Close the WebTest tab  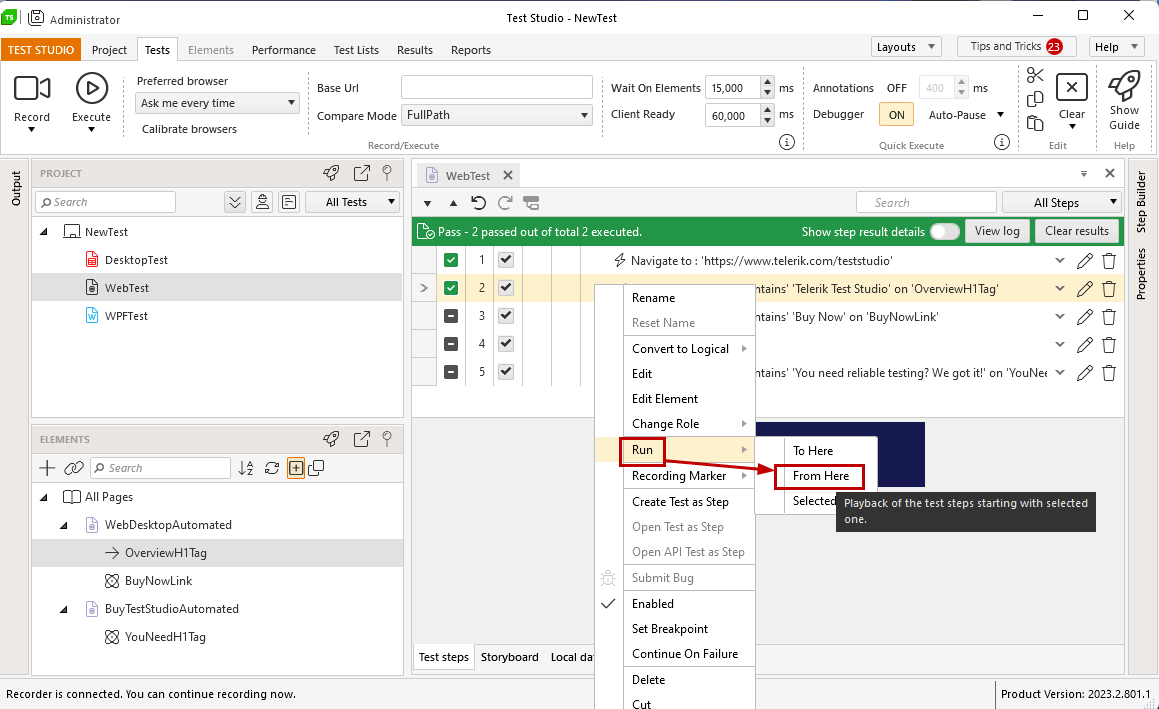point(508,175)
